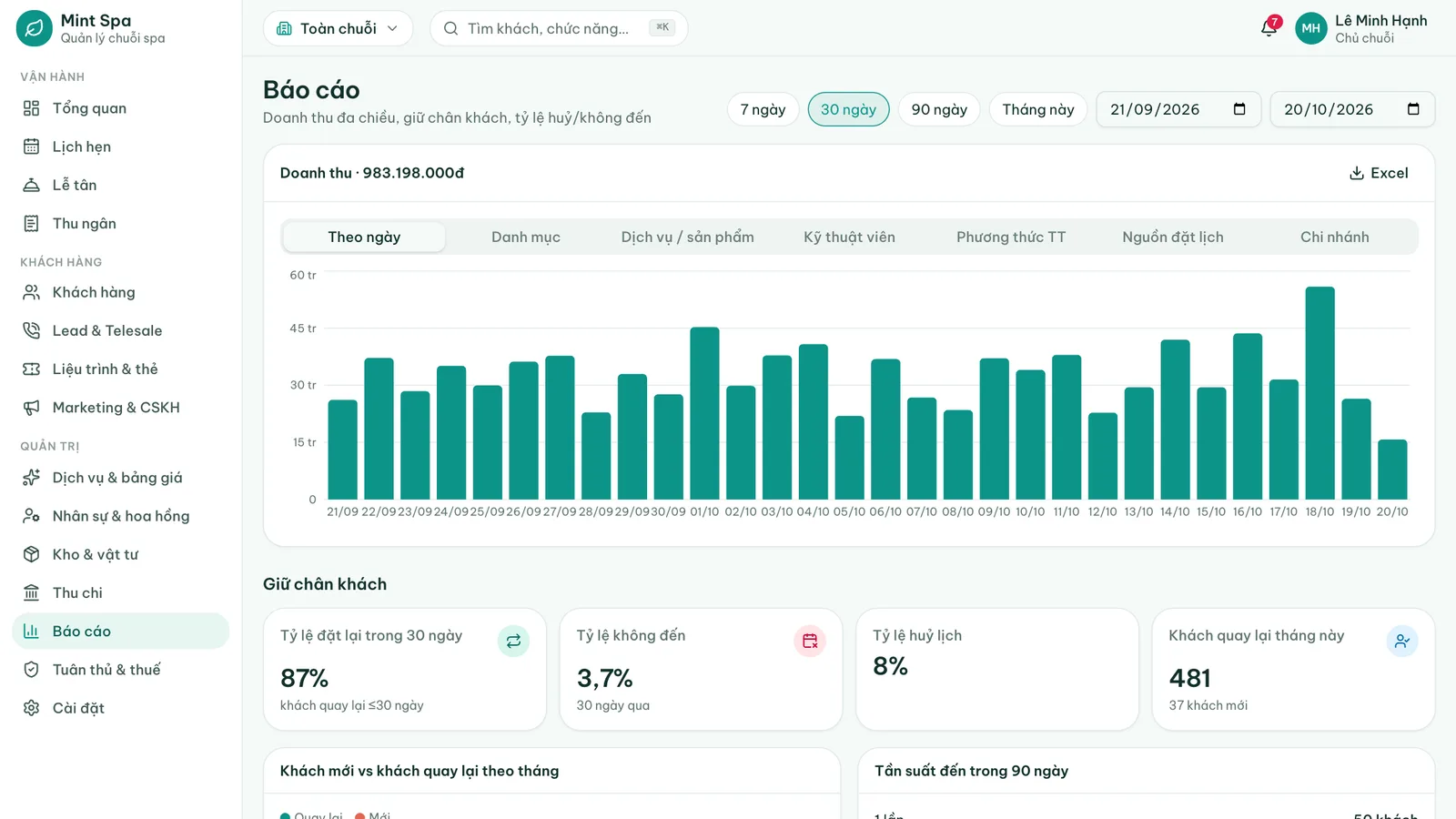Open the Lịch hẹn calendar icon
This screenshot has height=819, width=1456.
(31, 147)
